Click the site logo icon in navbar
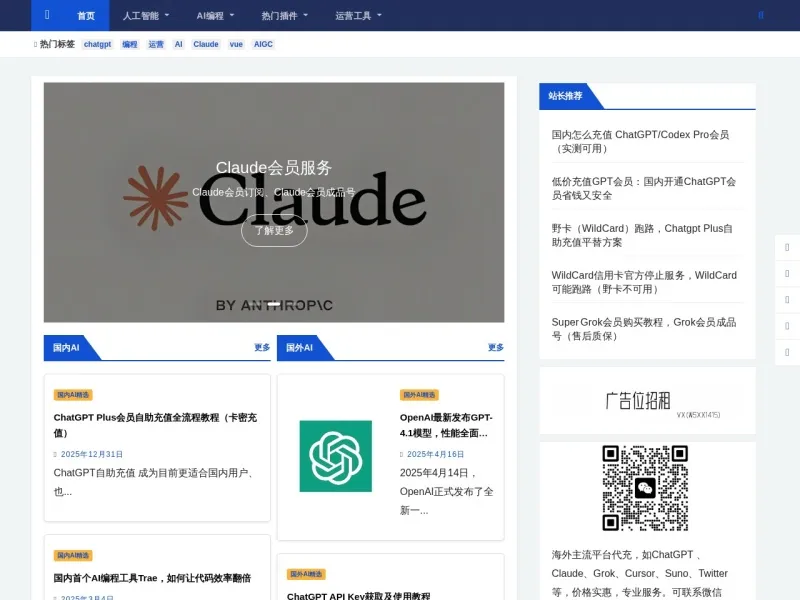Image resolution: width=800 pixels, height=600 pixels. click(x=47, y=15)
